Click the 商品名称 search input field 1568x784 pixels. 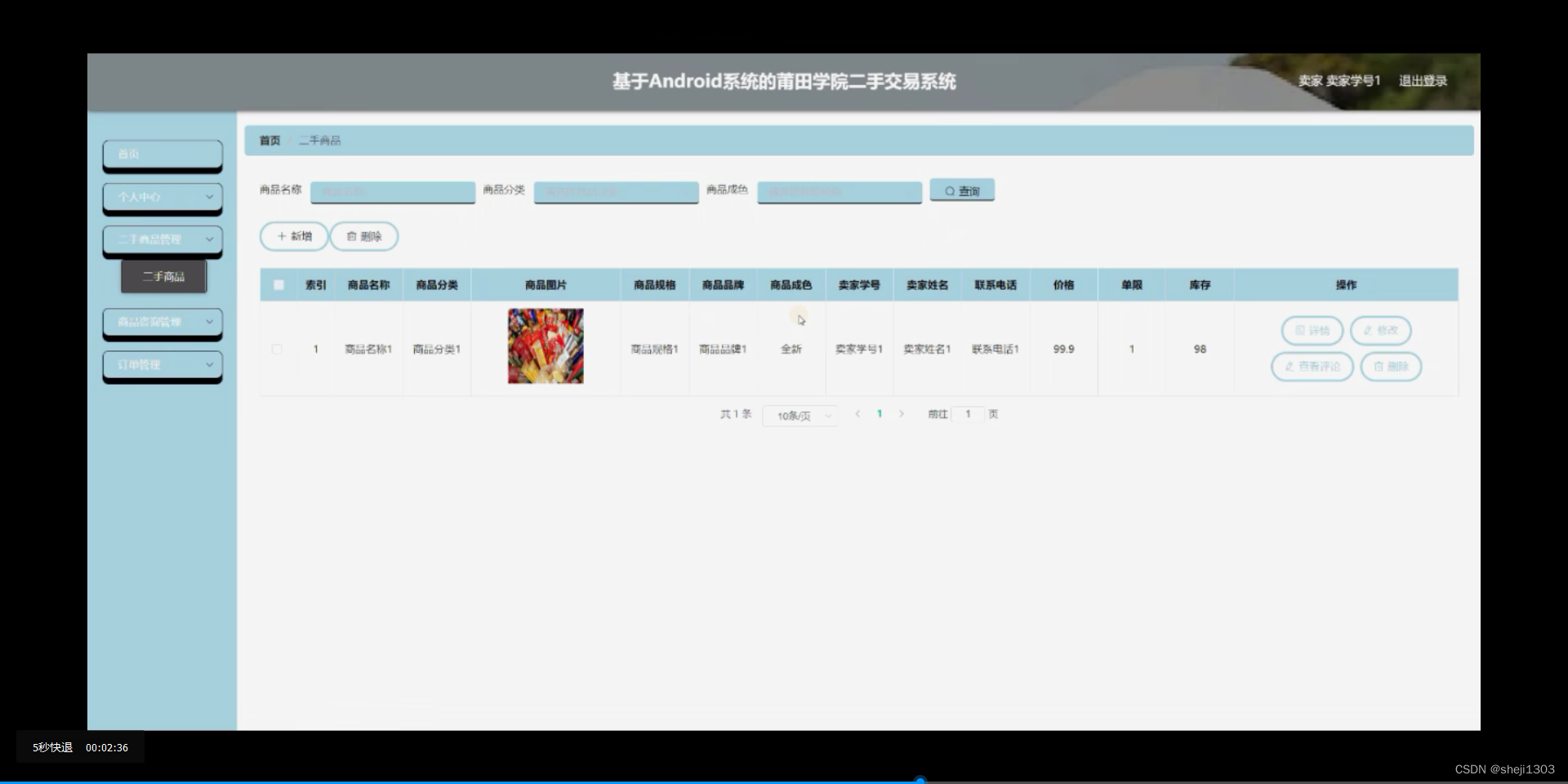[x=393, y=191]
